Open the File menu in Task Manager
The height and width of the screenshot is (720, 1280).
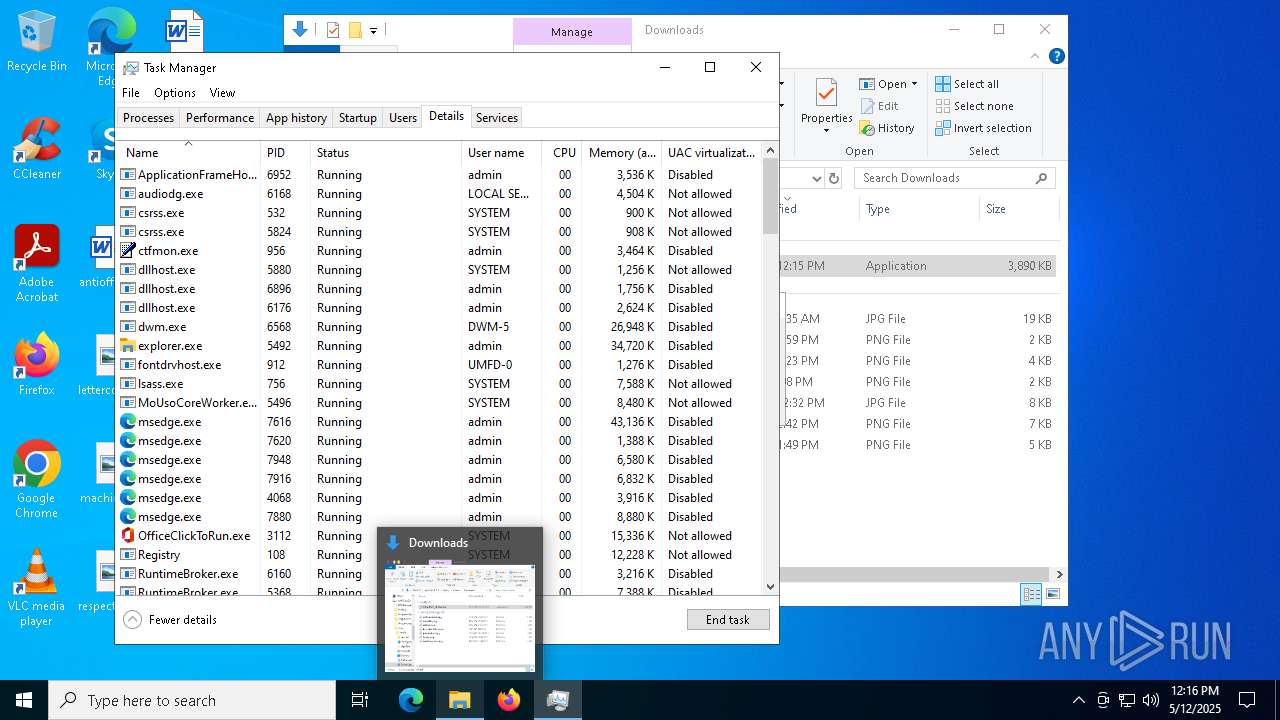(x=131, y=93)
